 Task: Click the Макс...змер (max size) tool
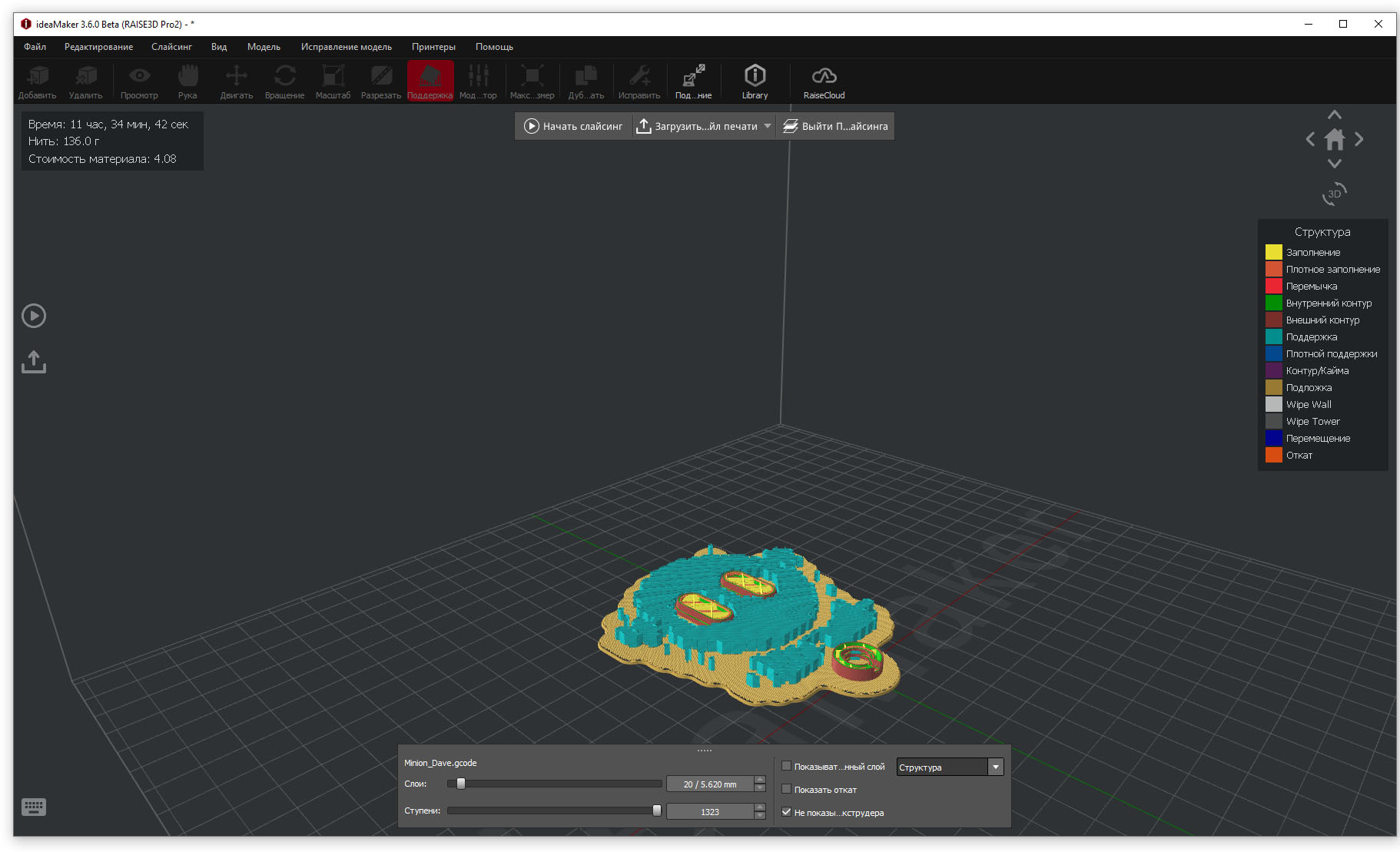pos(532,81)
